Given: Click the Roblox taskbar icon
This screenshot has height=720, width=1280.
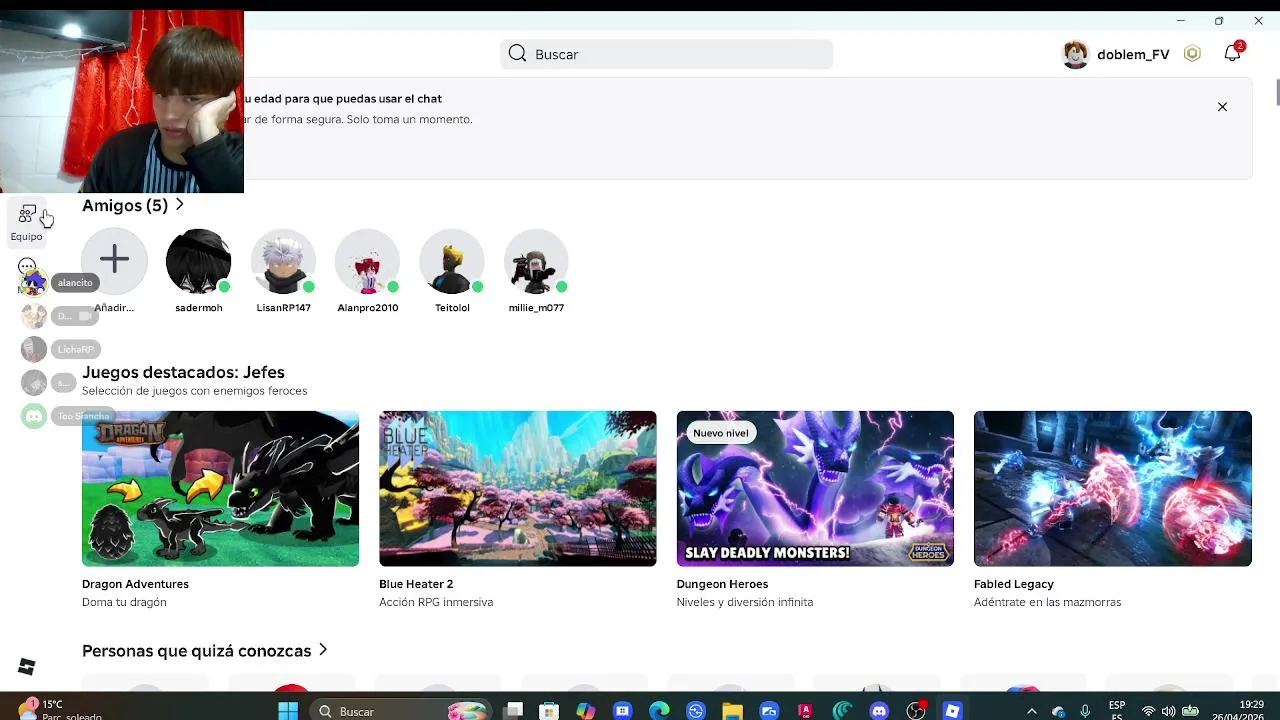Looking at the screenshot, I should 952,711.
